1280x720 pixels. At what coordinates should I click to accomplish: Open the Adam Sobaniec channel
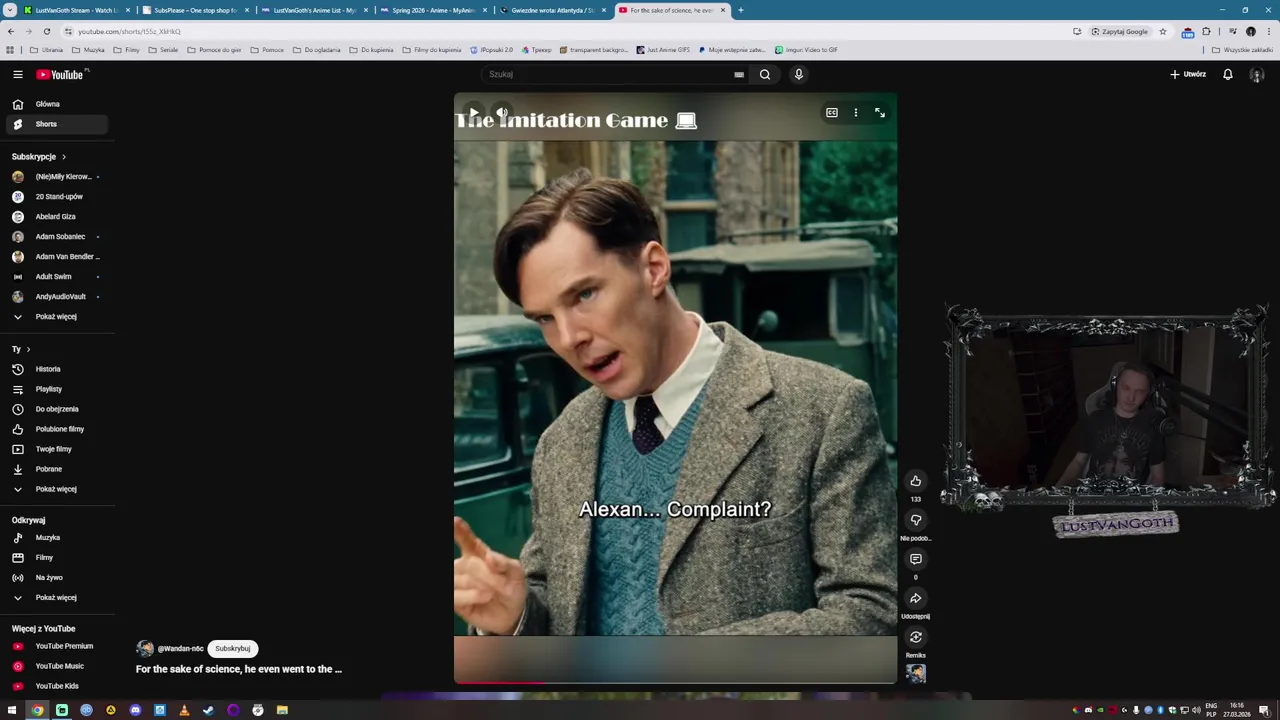(x=57, y=237)
